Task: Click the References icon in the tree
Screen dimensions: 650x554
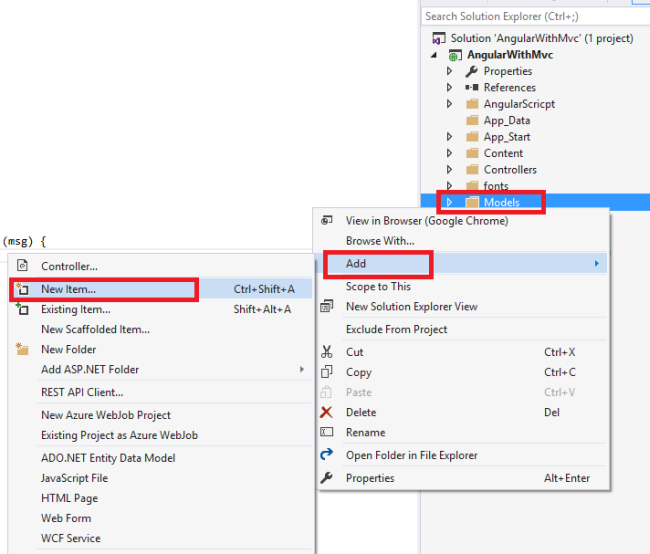Action: pyautogui.click(x=471, y=87)
